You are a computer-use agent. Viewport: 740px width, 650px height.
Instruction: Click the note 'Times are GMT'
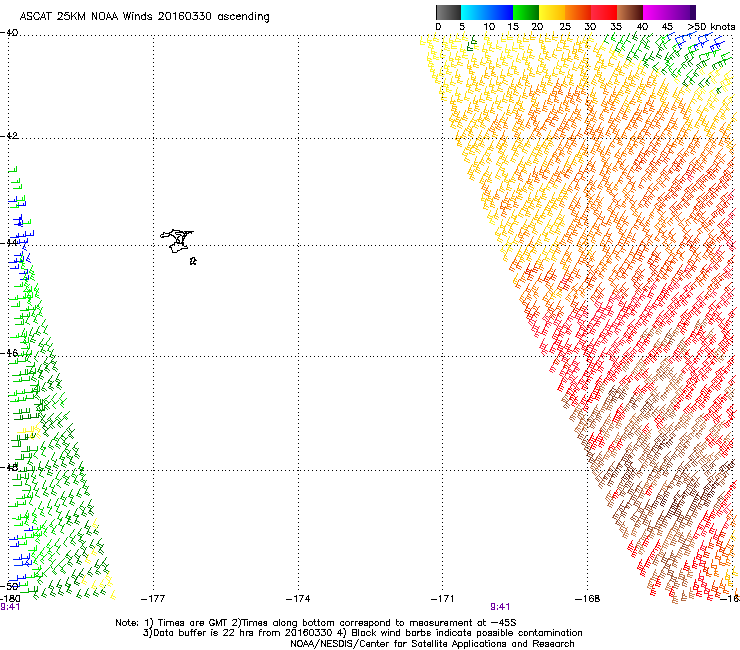point(191,623)
